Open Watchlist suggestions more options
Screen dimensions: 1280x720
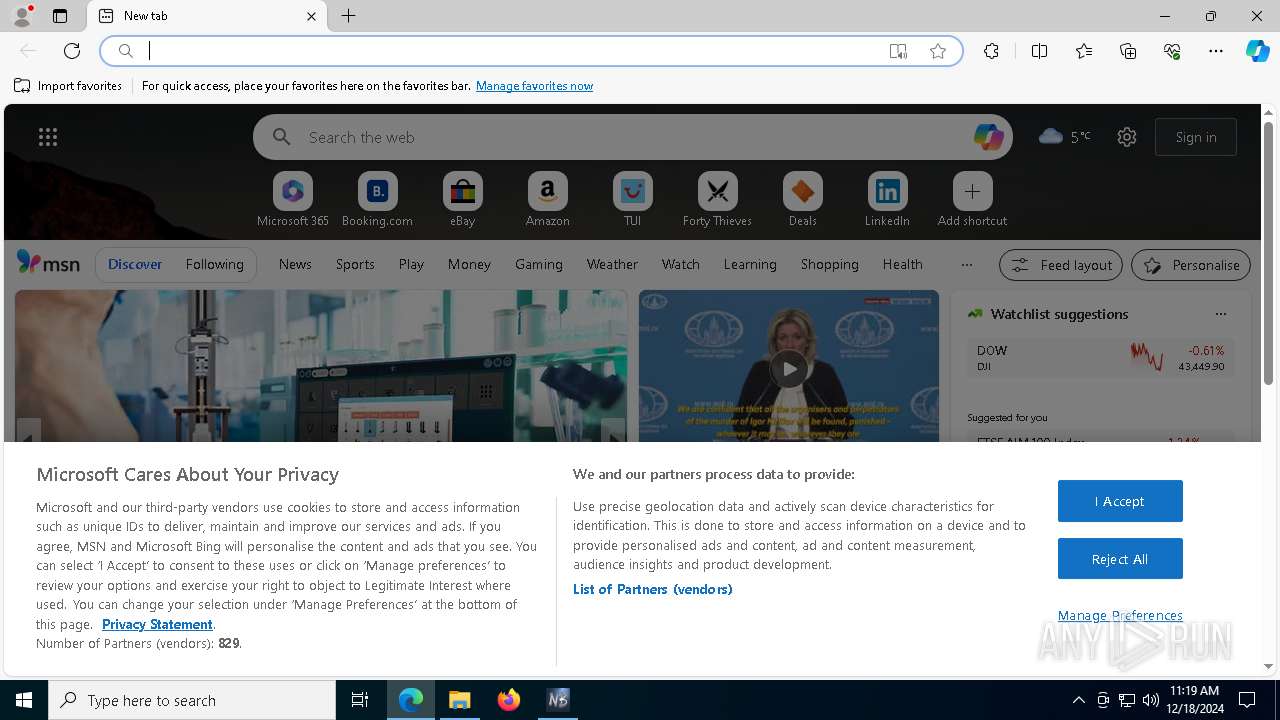[1220, 314]
